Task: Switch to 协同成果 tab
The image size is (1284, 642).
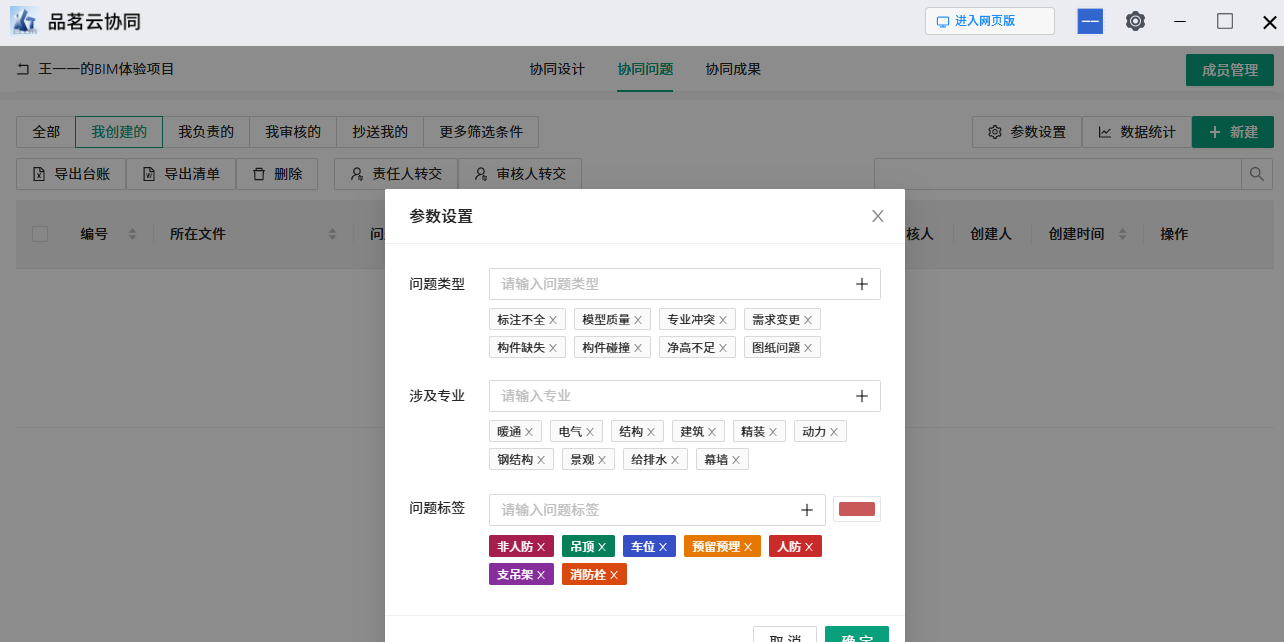Action: pos(733,70)
